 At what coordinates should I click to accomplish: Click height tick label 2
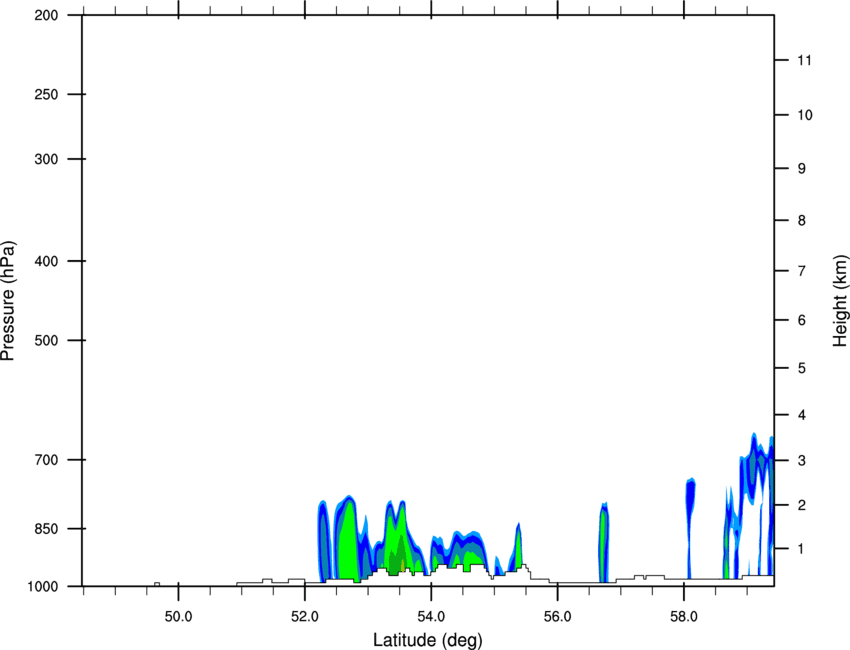coord(802,505)
